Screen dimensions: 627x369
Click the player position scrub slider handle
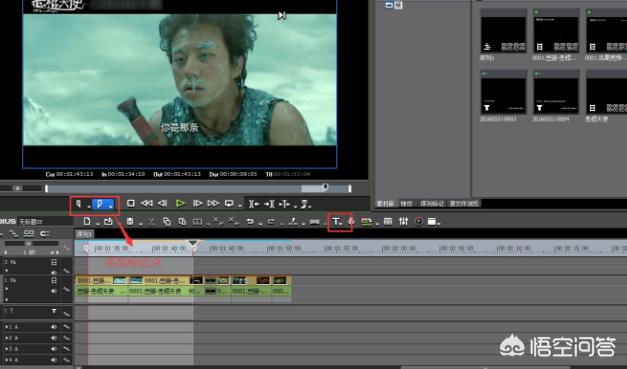tap(325, 187)
